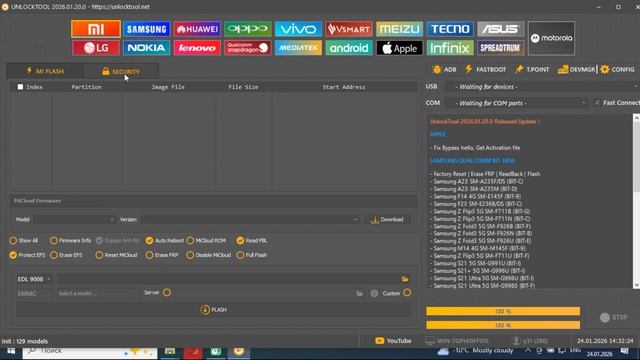
Task: Toggle the Fast Connect checkbox
Action: [597, 103]
